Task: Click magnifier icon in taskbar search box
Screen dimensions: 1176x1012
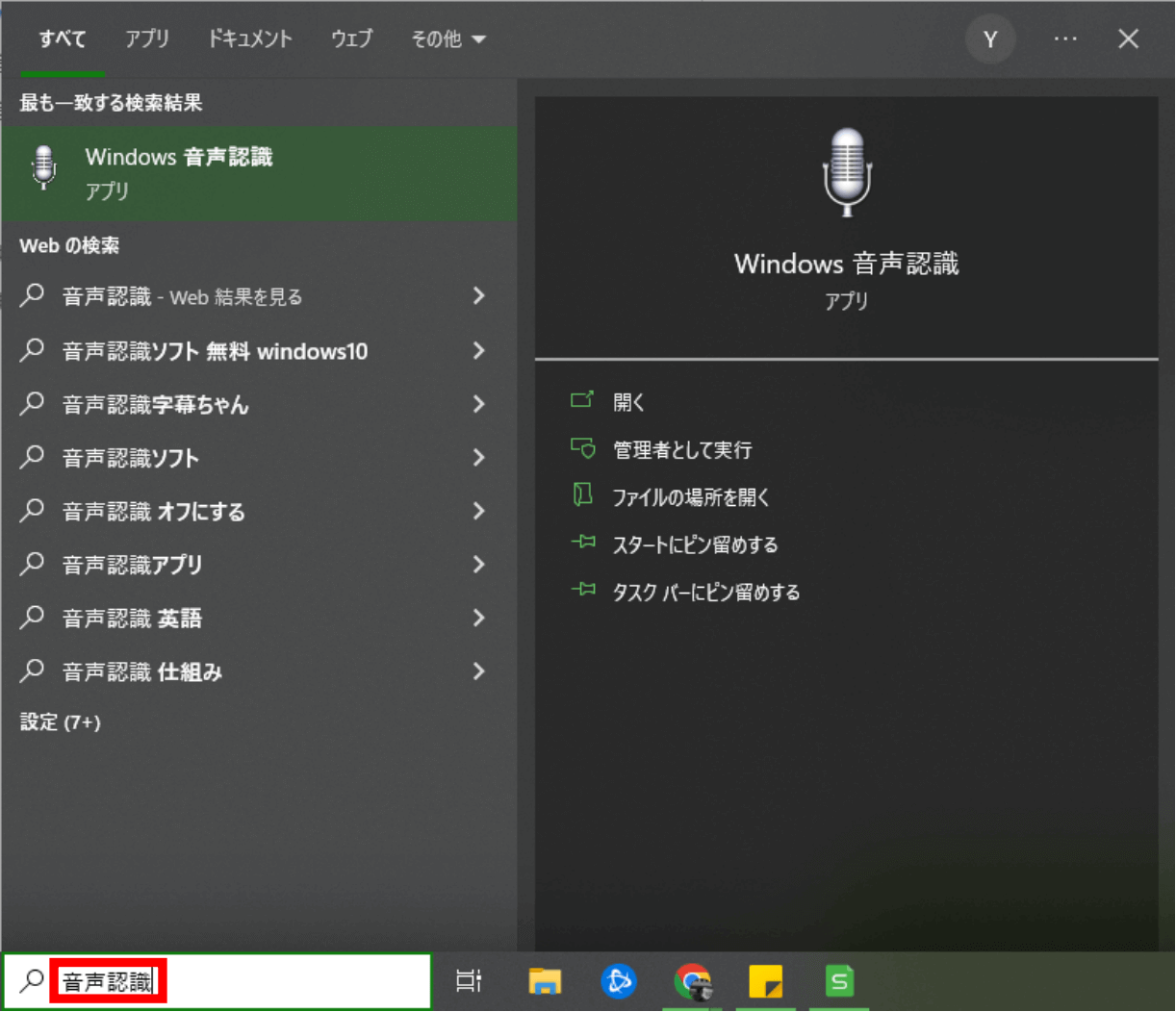Action: (x=32, y=980)
